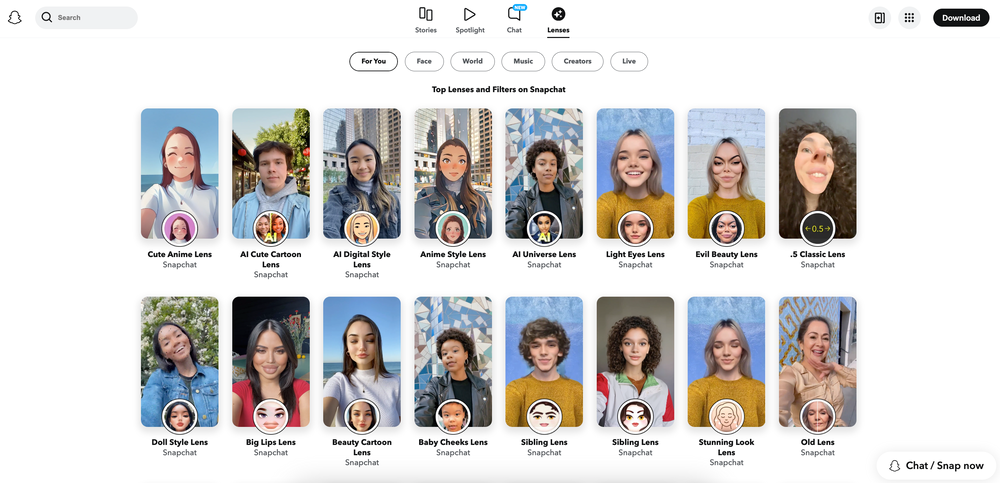
Task: Open Doll Style Lens thumbnail
Action: click(180, 362)
